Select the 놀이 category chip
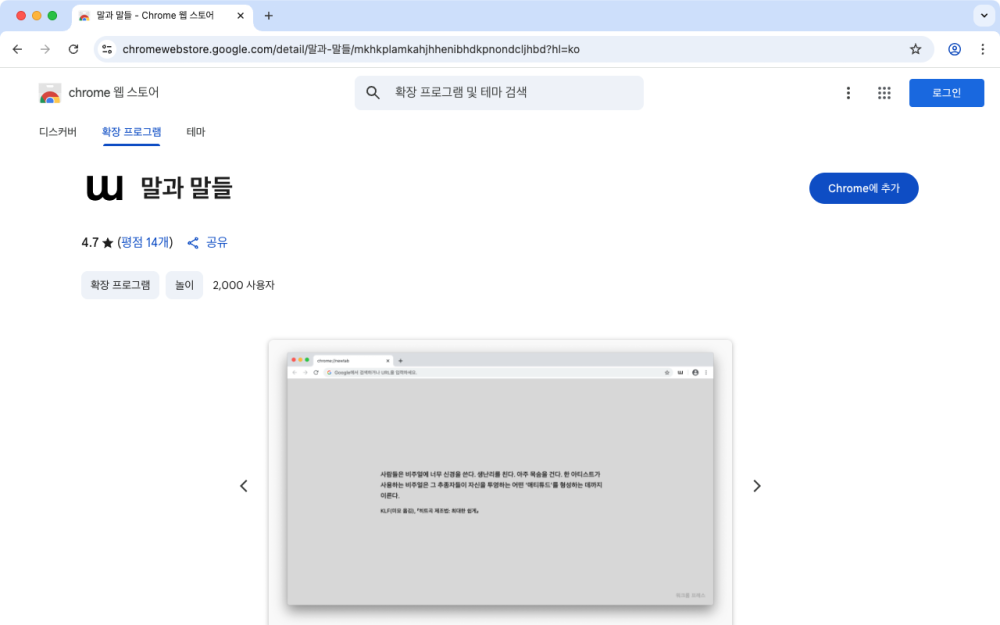1000x625 pixels. click(184, 285)
